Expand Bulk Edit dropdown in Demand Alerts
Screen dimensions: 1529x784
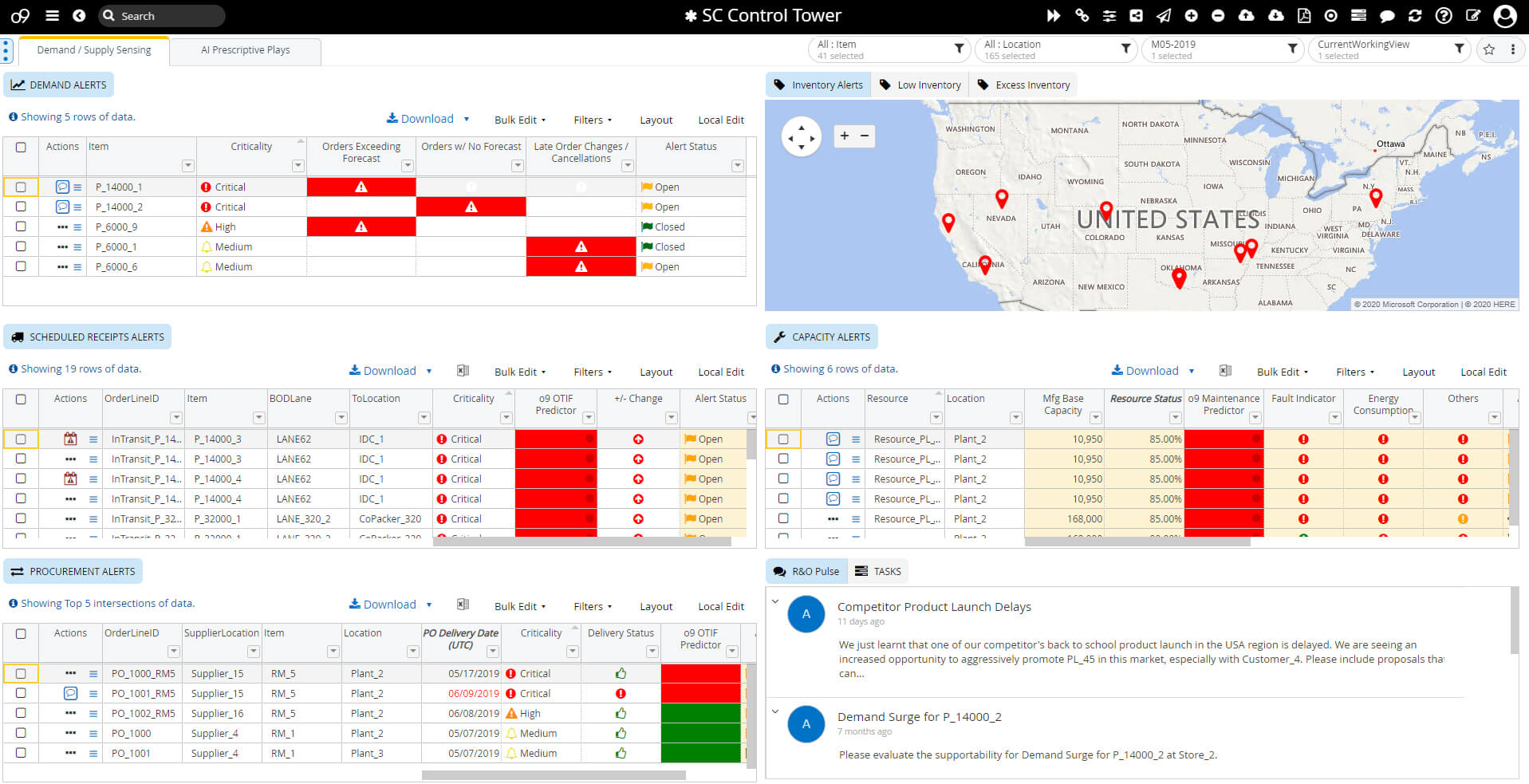(520, 120)
